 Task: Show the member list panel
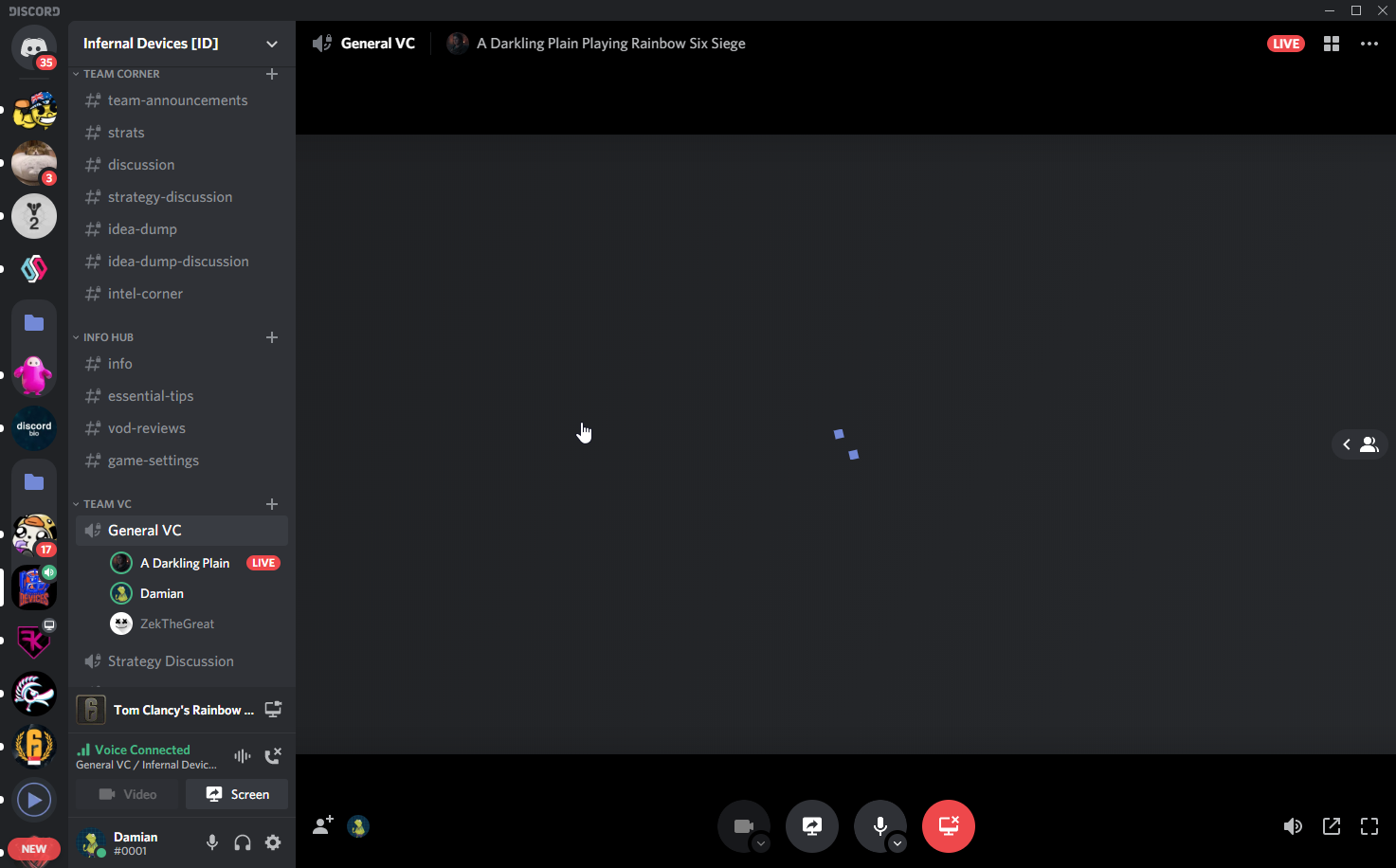tap(1359, 444)
